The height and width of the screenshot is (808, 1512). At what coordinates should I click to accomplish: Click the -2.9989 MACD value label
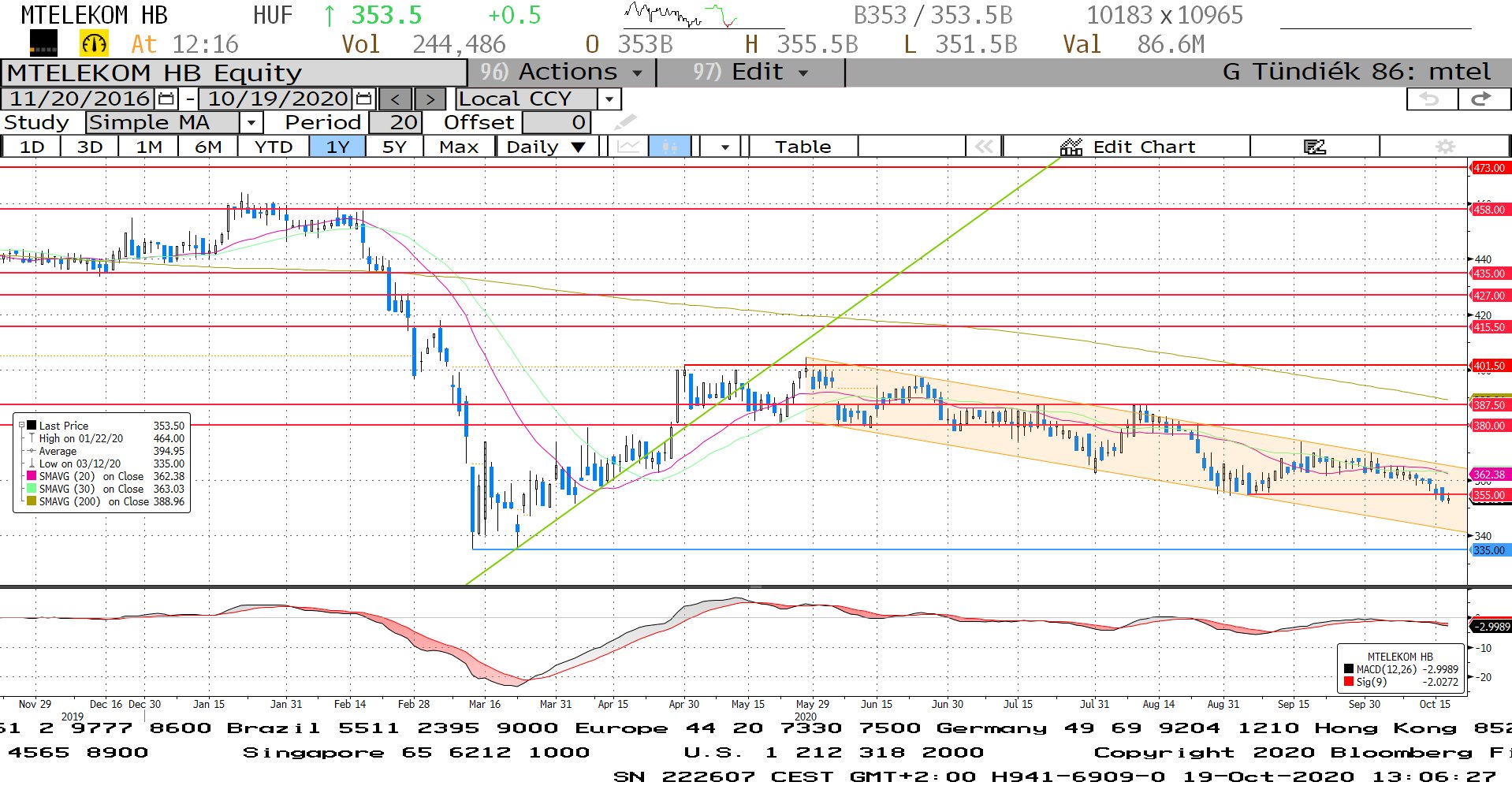coord(1491,627)
